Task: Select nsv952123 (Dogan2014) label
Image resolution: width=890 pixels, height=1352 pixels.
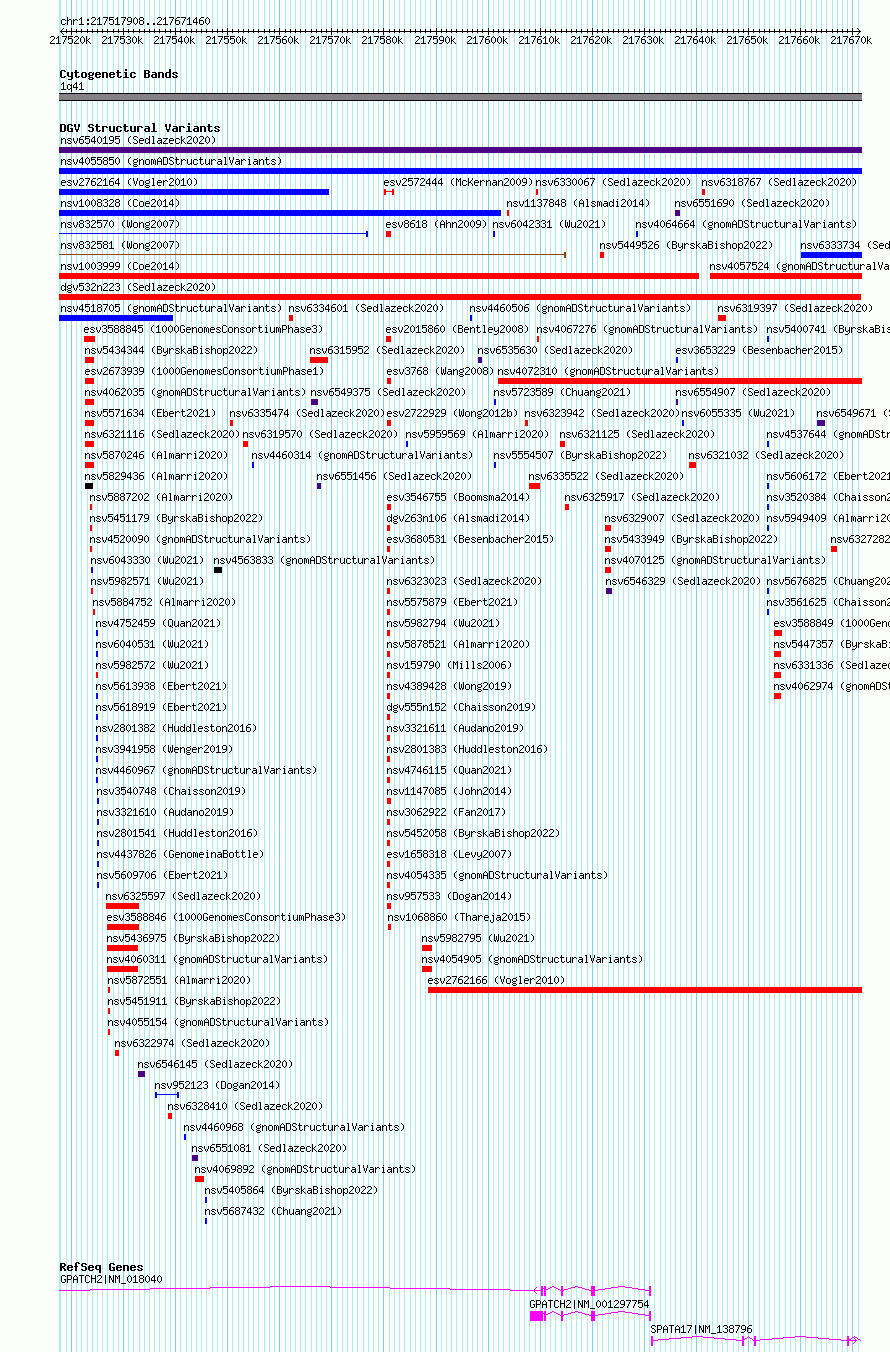Action: click(x=218, y=1085)
